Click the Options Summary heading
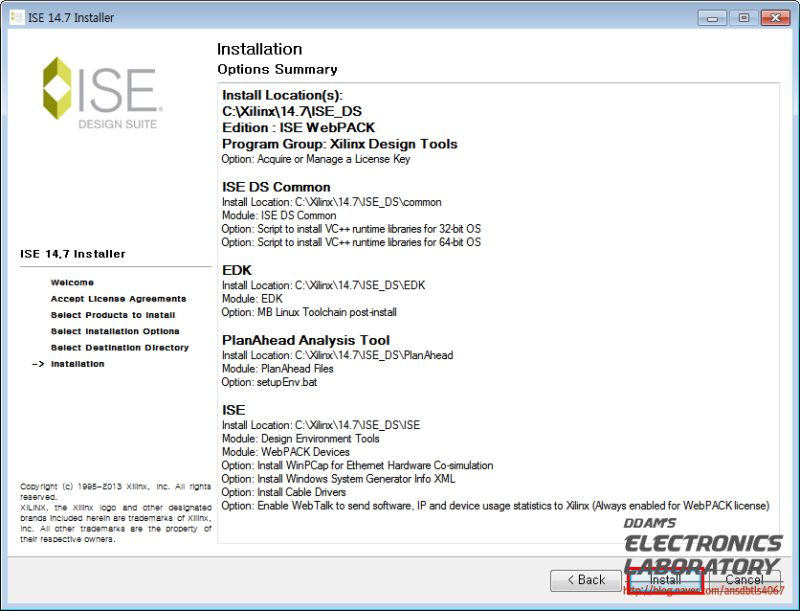Screen dimensions: 800x611 pyautogui.click(x=277, y=69)
